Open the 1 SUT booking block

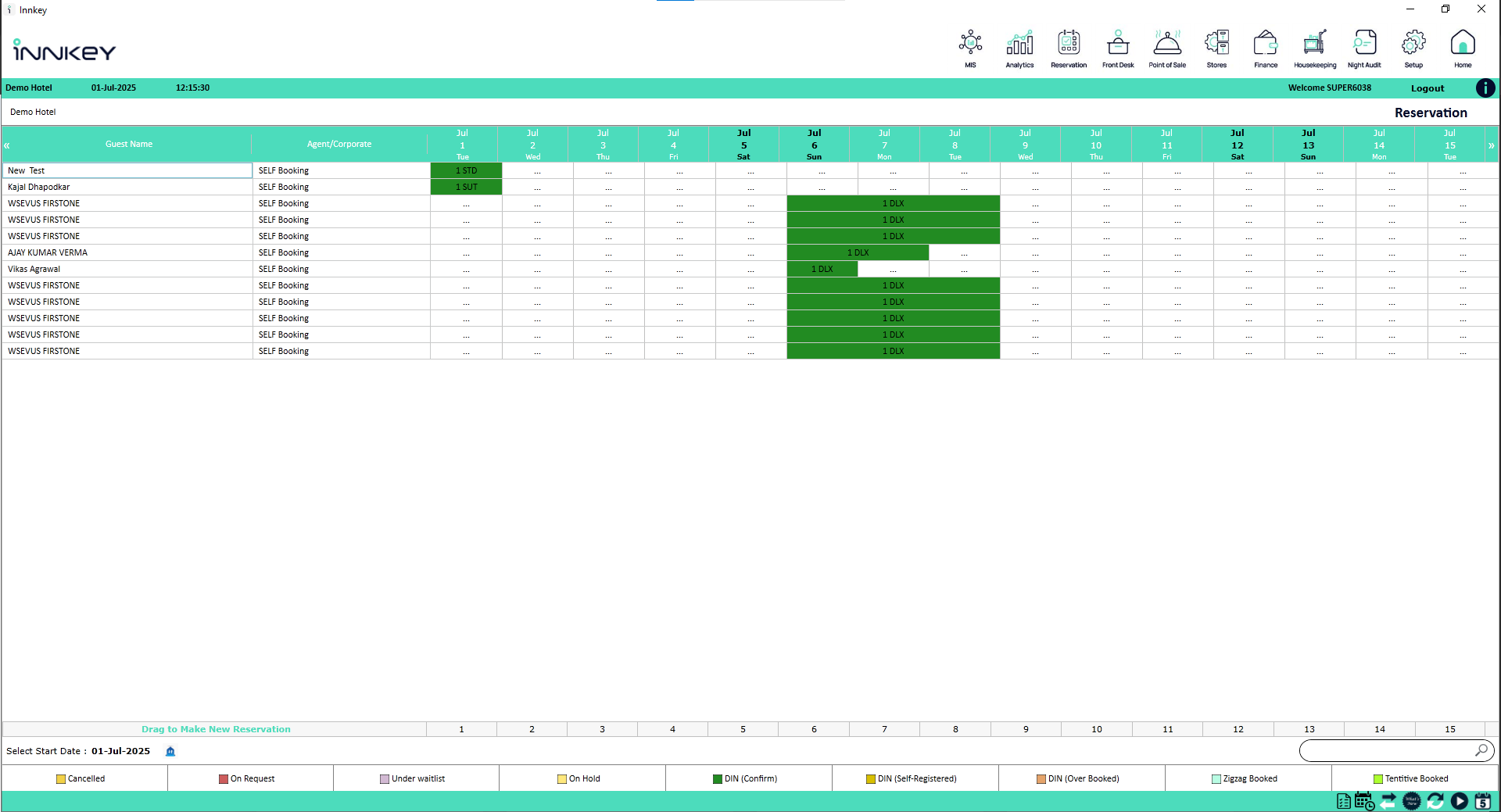(x=466, y=187)
